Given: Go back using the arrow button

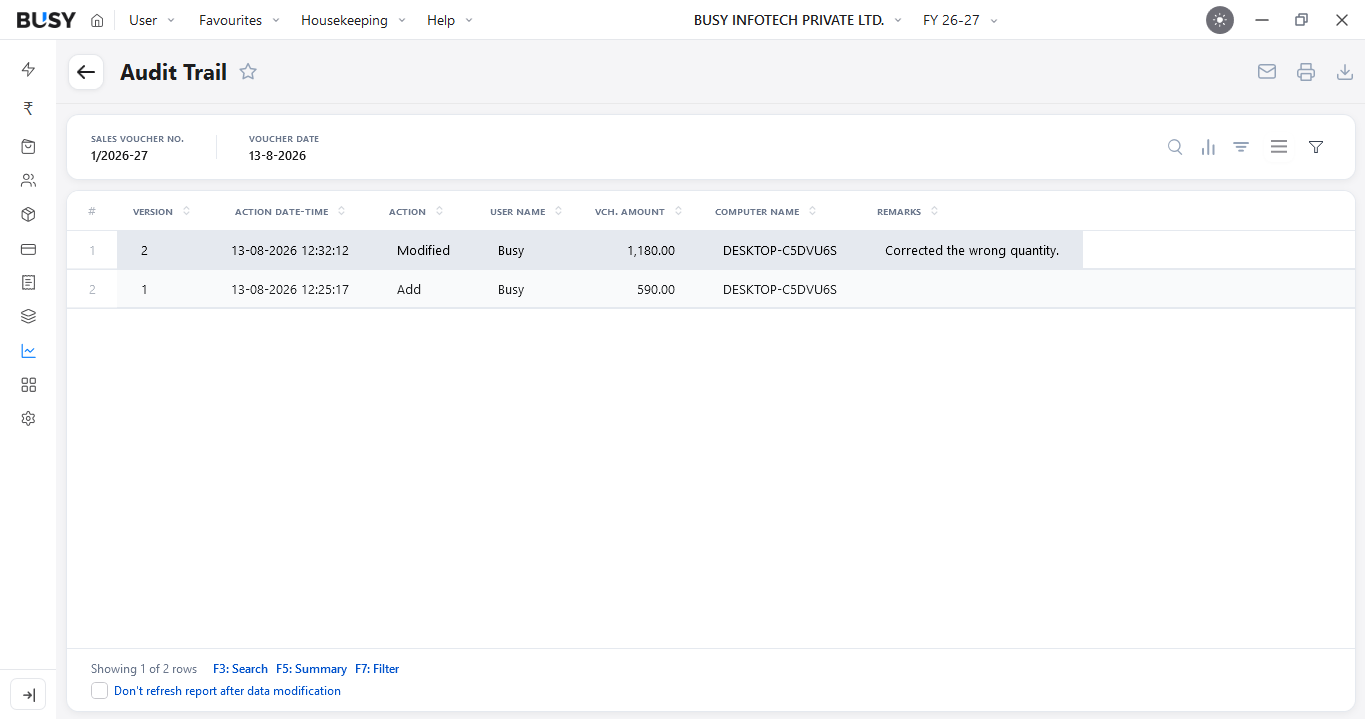Looking at the screenshot, I should tap(86, 72).
